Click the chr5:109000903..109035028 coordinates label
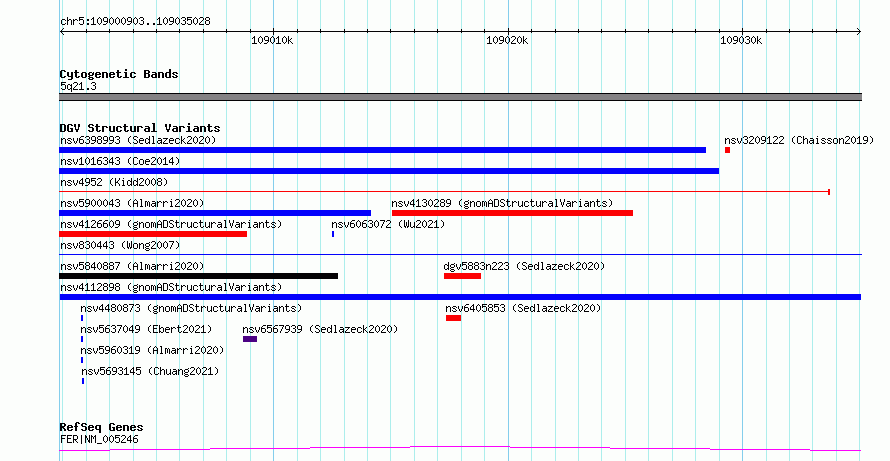890x461 pixels. [x=135, y=22]
